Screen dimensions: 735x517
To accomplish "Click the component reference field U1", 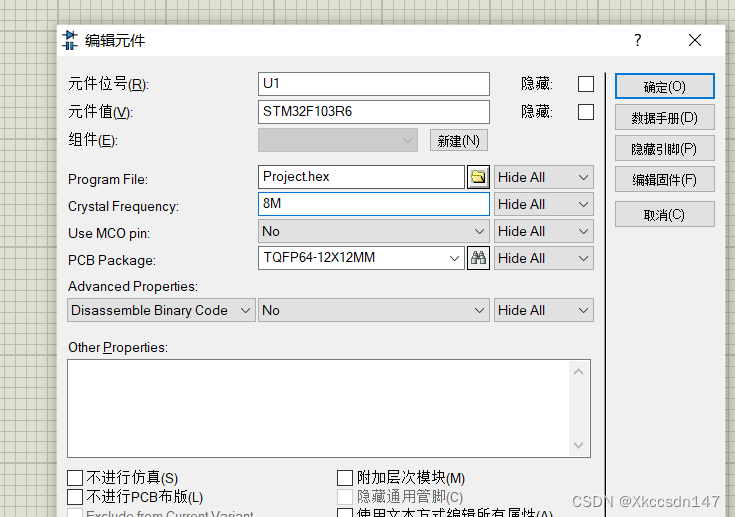I will 374,84.
